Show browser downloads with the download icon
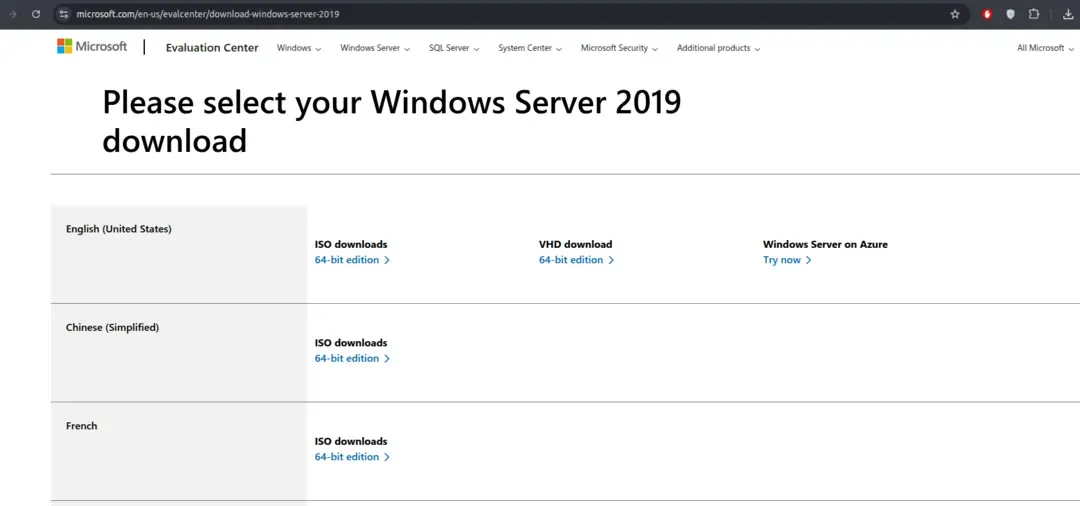This screenshot has width=1080, height=506. (1068, 14)
